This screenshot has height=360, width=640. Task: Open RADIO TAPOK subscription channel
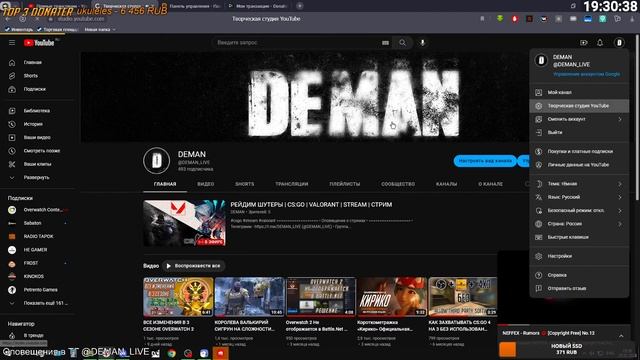[x=39, y=236]
